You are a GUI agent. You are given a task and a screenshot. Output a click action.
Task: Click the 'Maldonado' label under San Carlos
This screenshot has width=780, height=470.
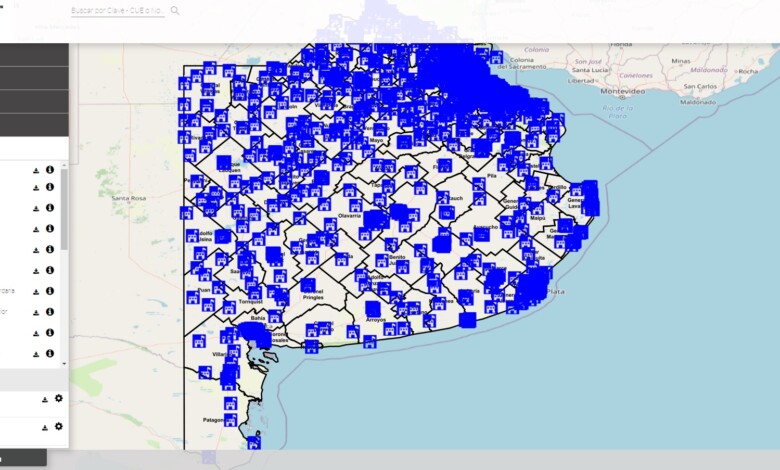(x=698, y=102)
